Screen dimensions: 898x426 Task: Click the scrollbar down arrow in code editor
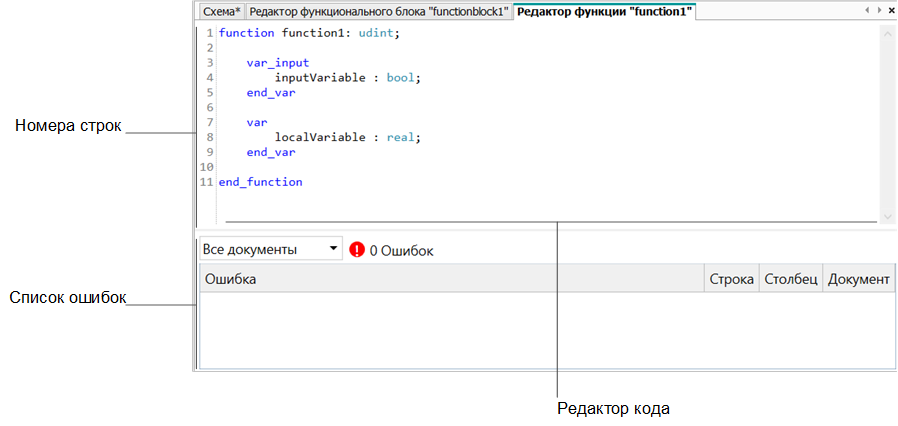(886, 216)
